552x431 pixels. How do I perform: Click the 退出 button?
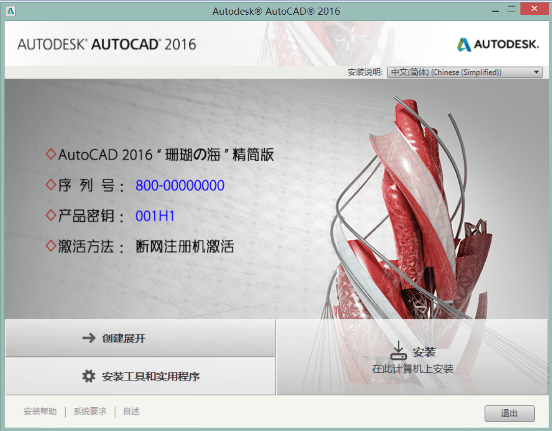pos(509,413)
